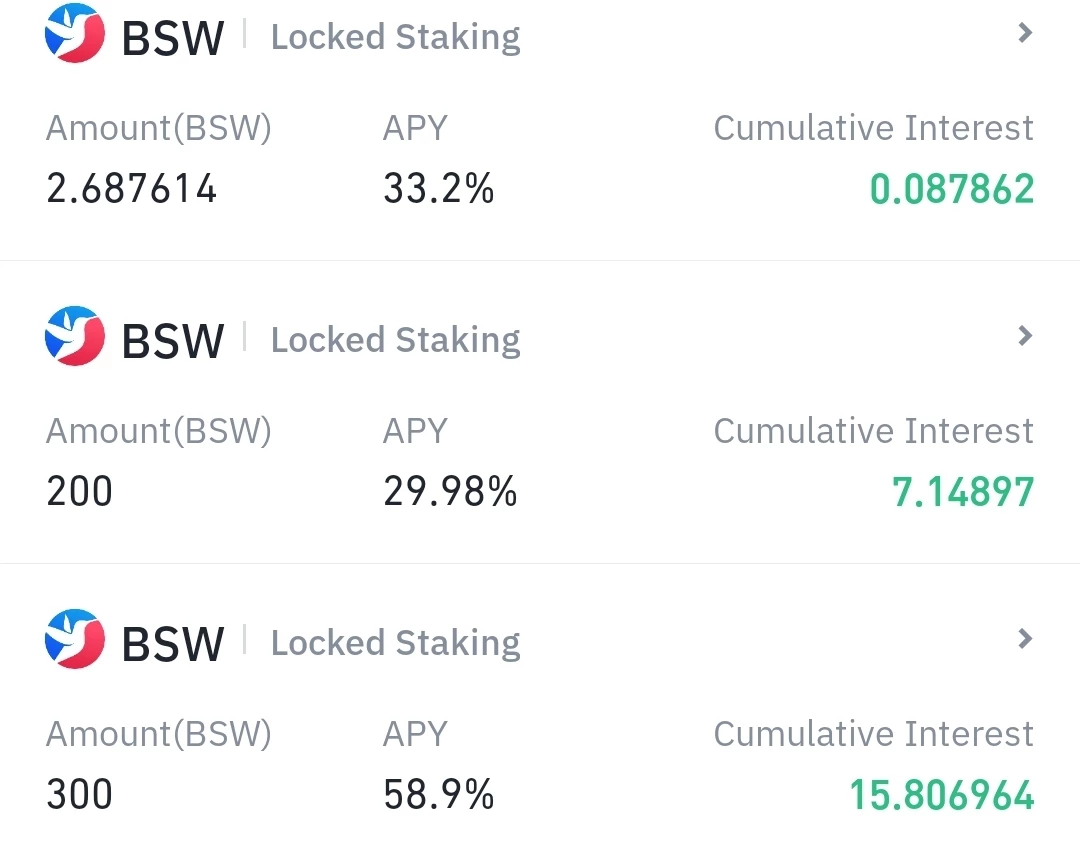Click BSW coin logo of 2.687614 position
The width and height of the screenshot is (1080, 862).
(75, 33)
